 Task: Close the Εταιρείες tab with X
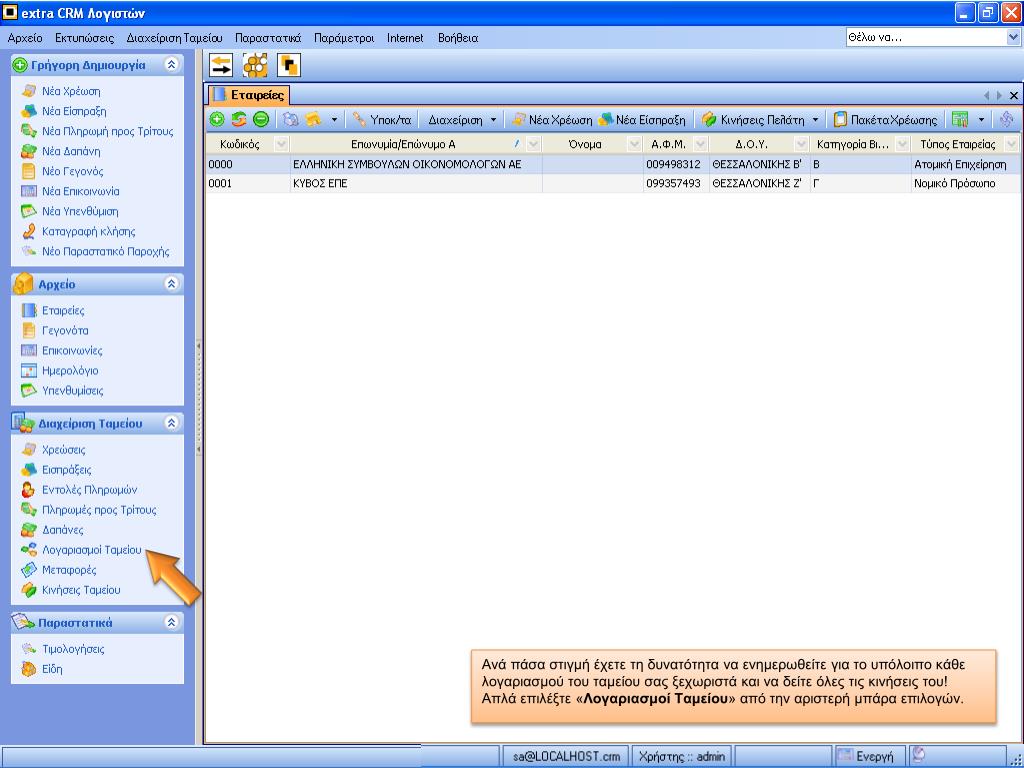pyautogui.click(x=1014, y=96)
